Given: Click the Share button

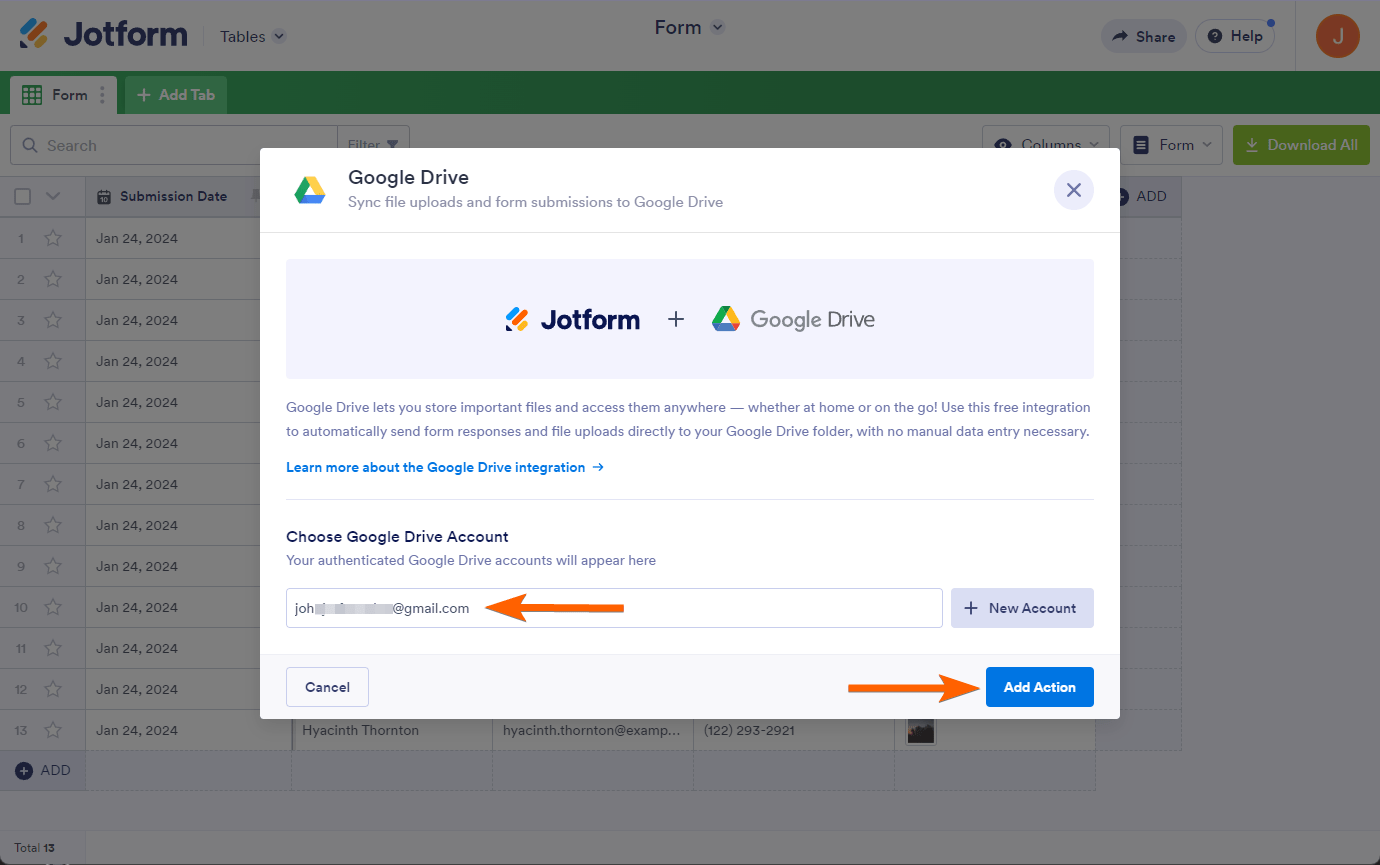Looking at the screenshot, I should click(x=1143, y=36).
